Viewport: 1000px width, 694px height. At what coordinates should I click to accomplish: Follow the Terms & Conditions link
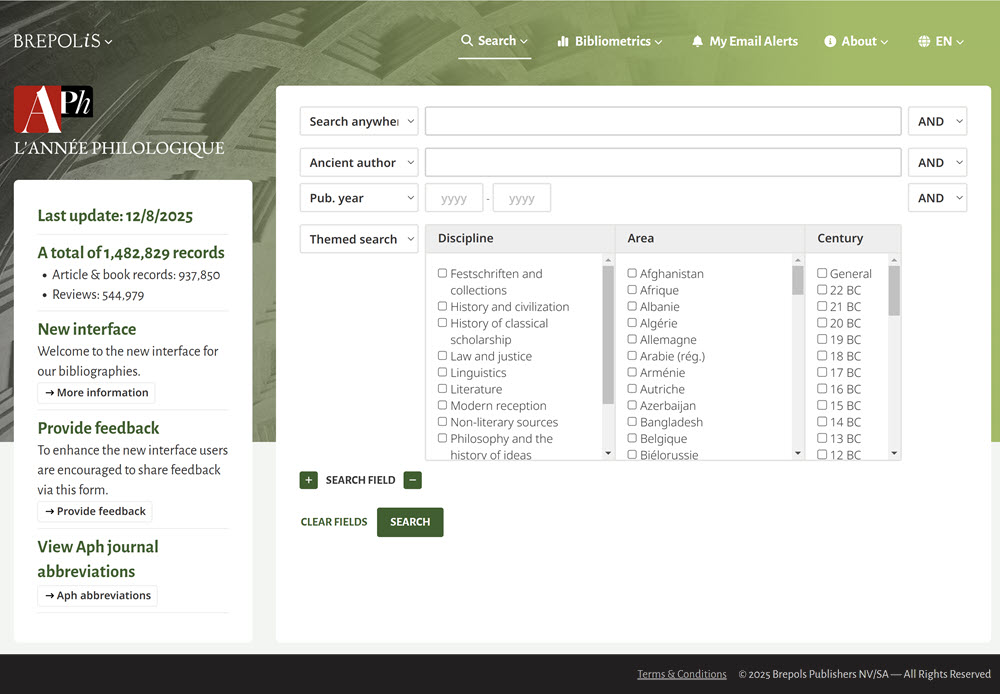(681, 674)
